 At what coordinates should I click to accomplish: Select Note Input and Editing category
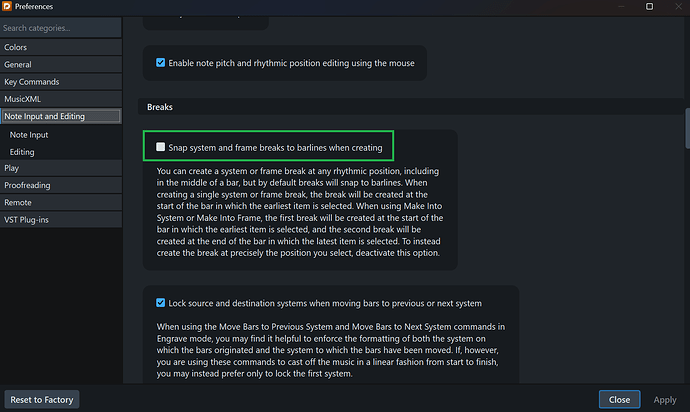coord(44,116)
